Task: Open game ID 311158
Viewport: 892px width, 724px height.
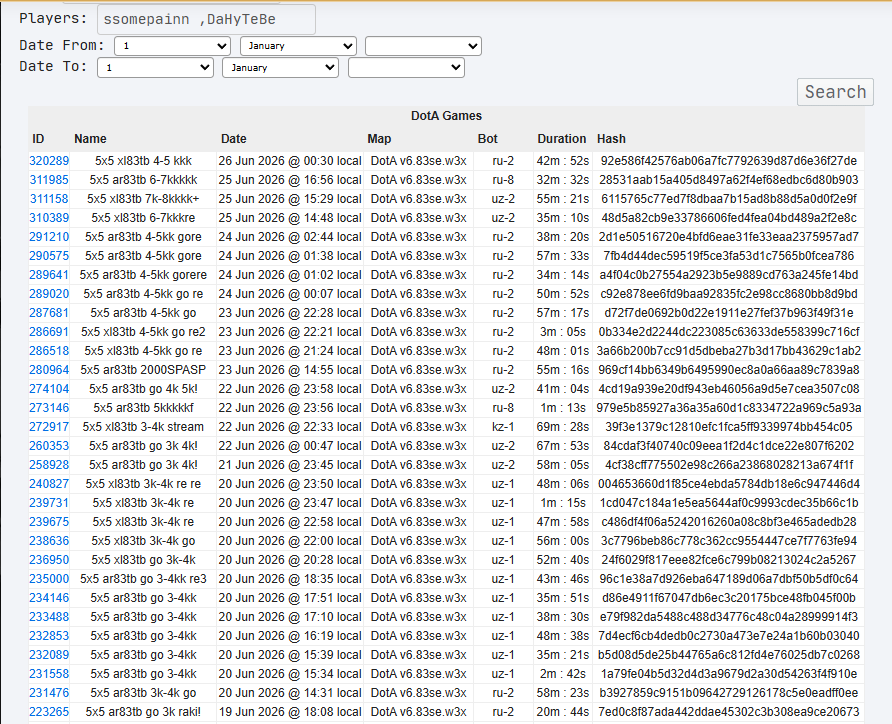Action: (49, 199)
